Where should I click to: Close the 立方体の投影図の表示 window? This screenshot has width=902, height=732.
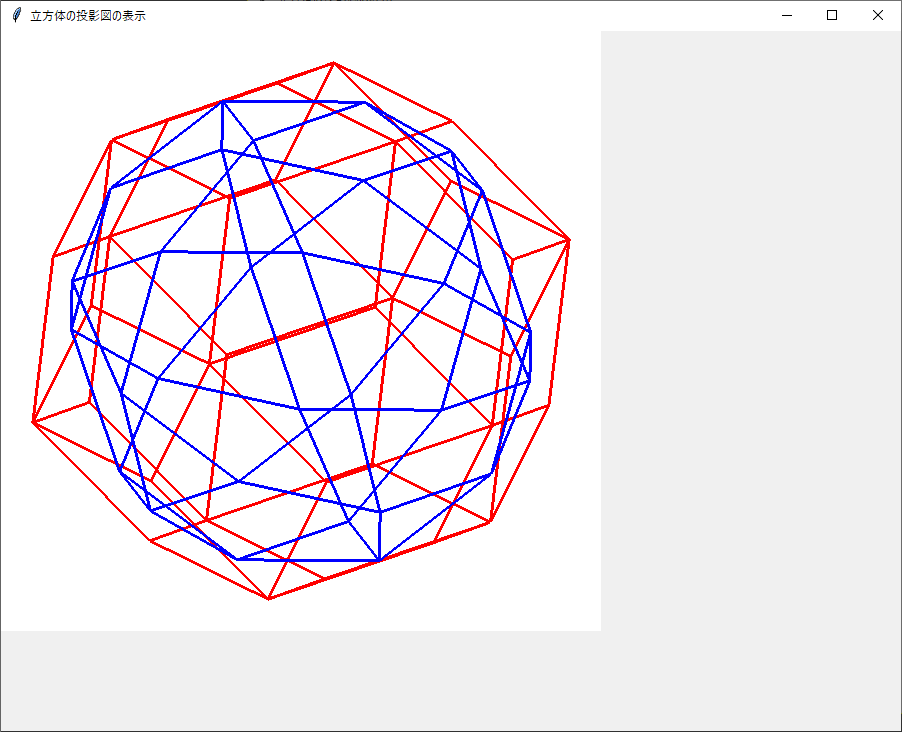(x=877, y=16)
